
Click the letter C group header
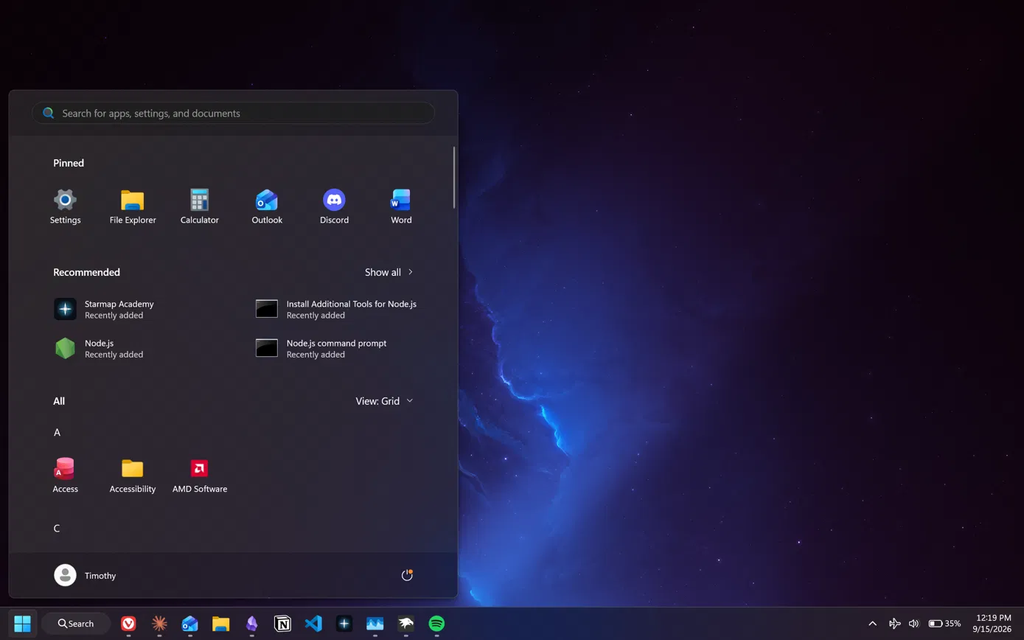(57, 528)
